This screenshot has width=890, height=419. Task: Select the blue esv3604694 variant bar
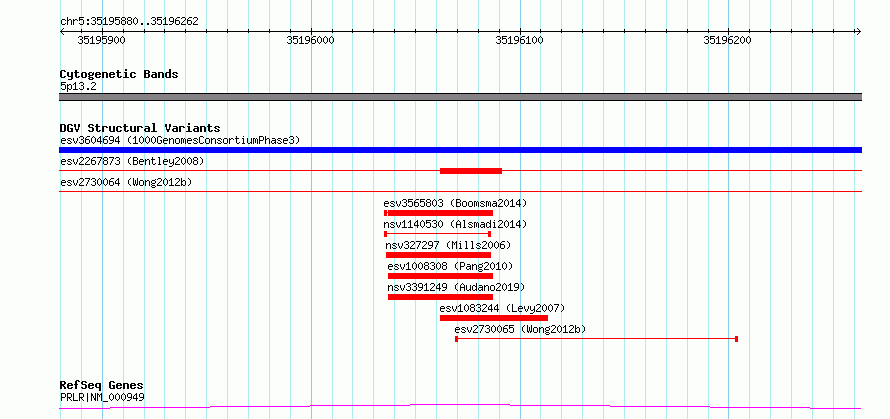point(460,150)
